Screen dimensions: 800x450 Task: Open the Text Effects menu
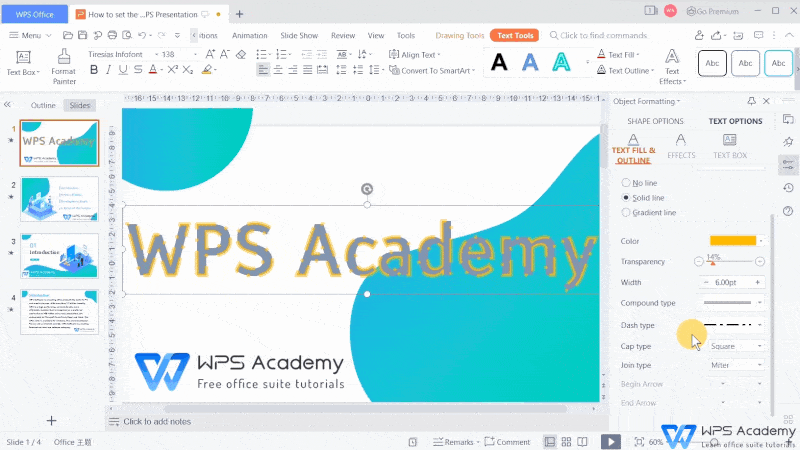tap(672, 67)
